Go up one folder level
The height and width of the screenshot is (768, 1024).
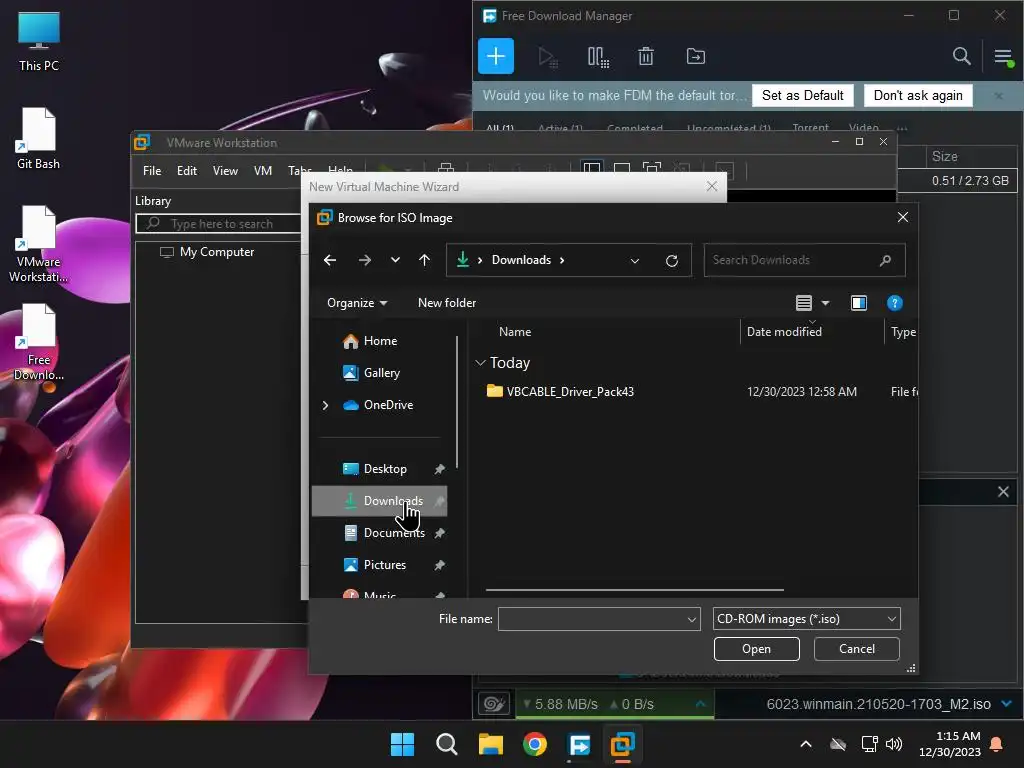coord(424,260)
